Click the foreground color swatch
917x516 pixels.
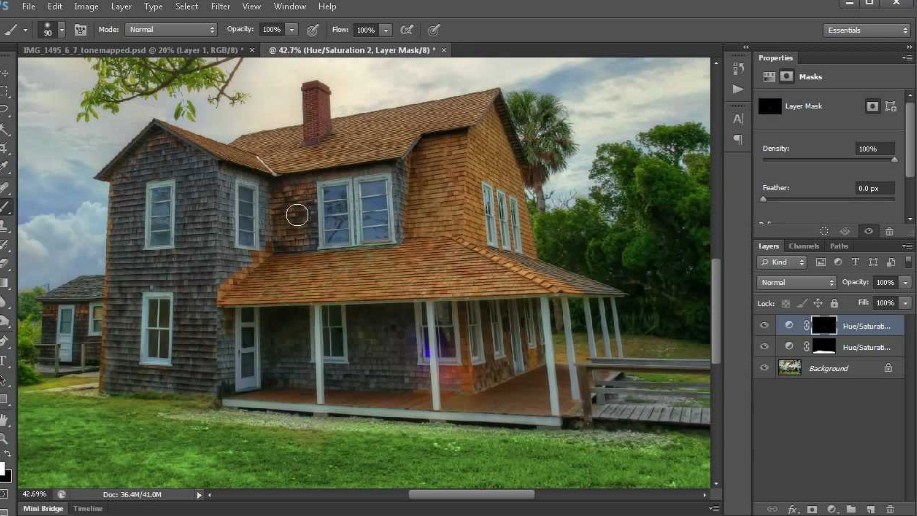click(x=2, y=468)
